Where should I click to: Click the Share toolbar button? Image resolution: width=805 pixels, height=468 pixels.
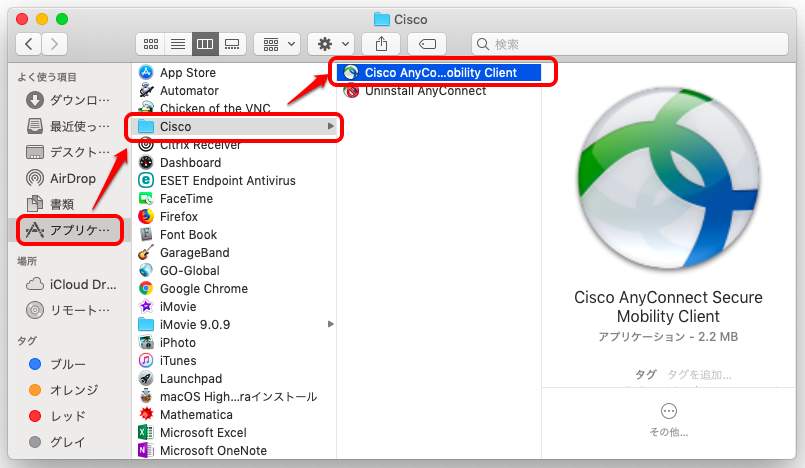[x=381, y=44]
